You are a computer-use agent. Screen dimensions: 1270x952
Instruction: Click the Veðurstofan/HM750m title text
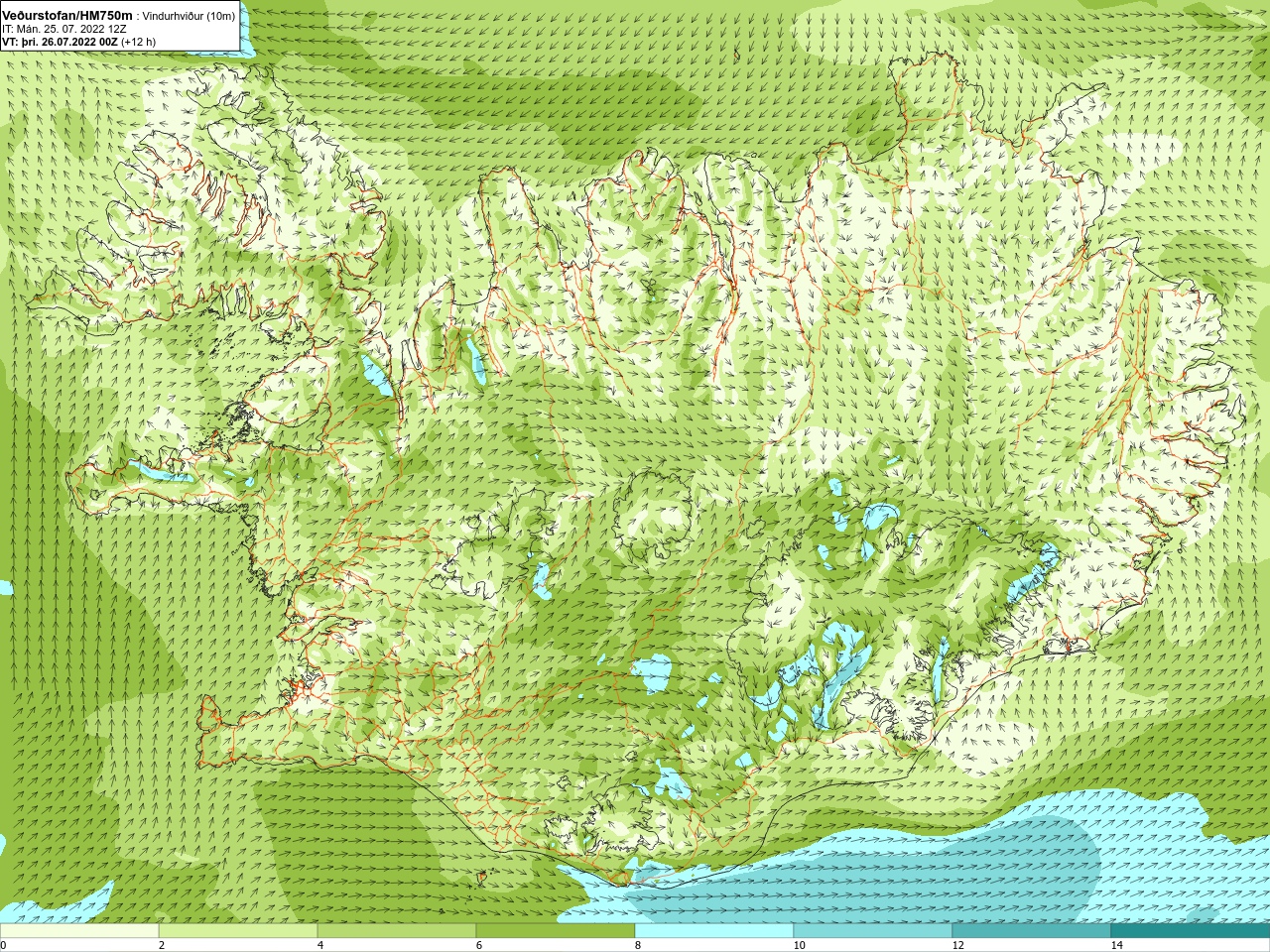point(66,16)
